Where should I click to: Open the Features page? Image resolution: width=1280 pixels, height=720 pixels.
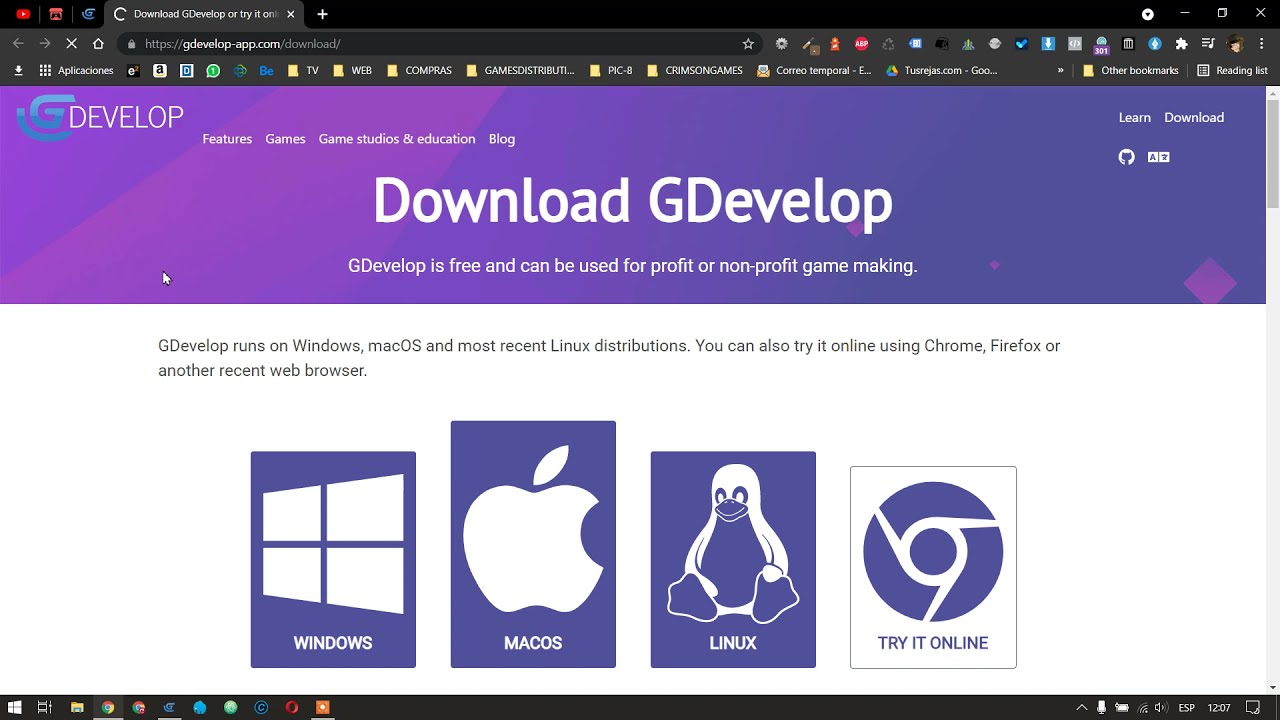(x=227, y=139)
